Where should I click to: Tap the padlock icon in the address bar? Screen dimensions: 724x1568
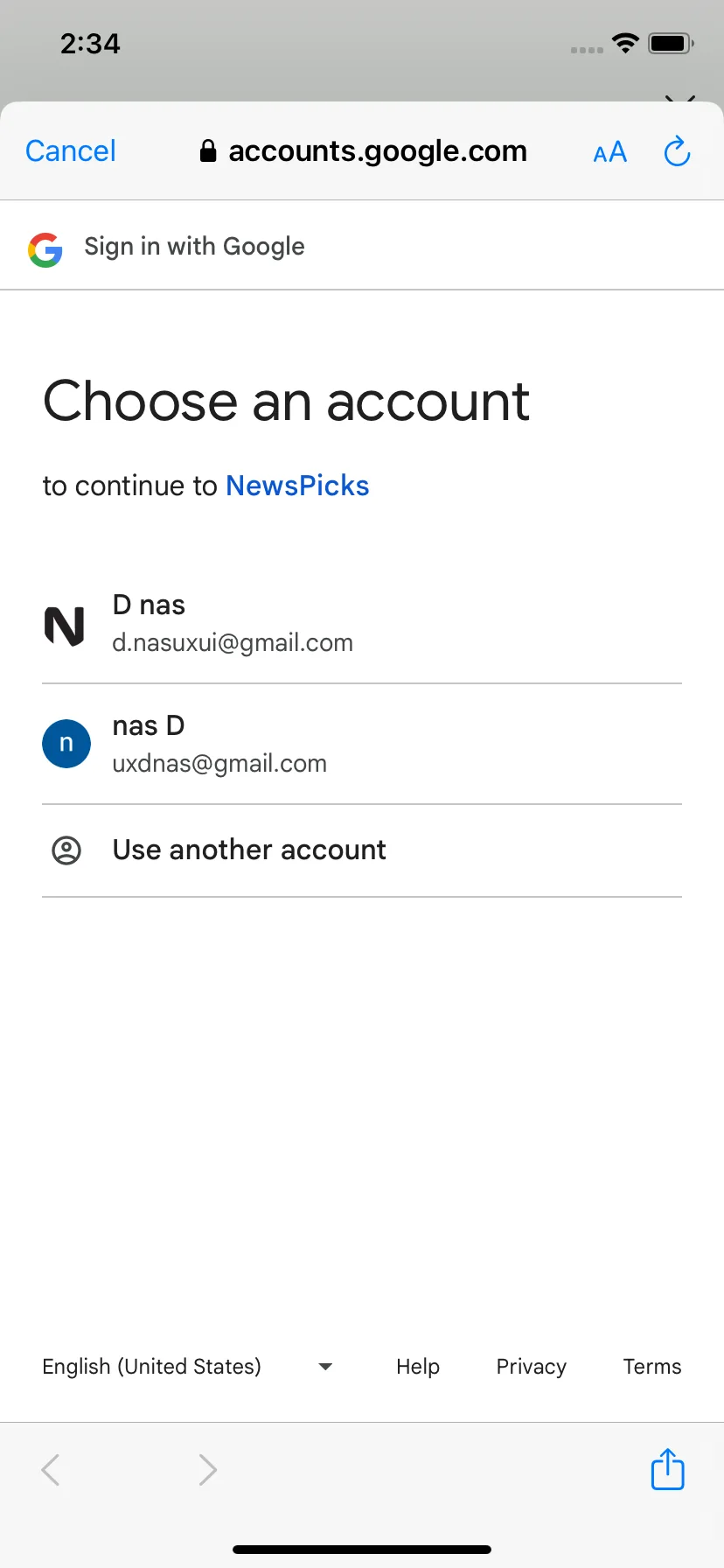pyautogui.click(x=208, y=151)
